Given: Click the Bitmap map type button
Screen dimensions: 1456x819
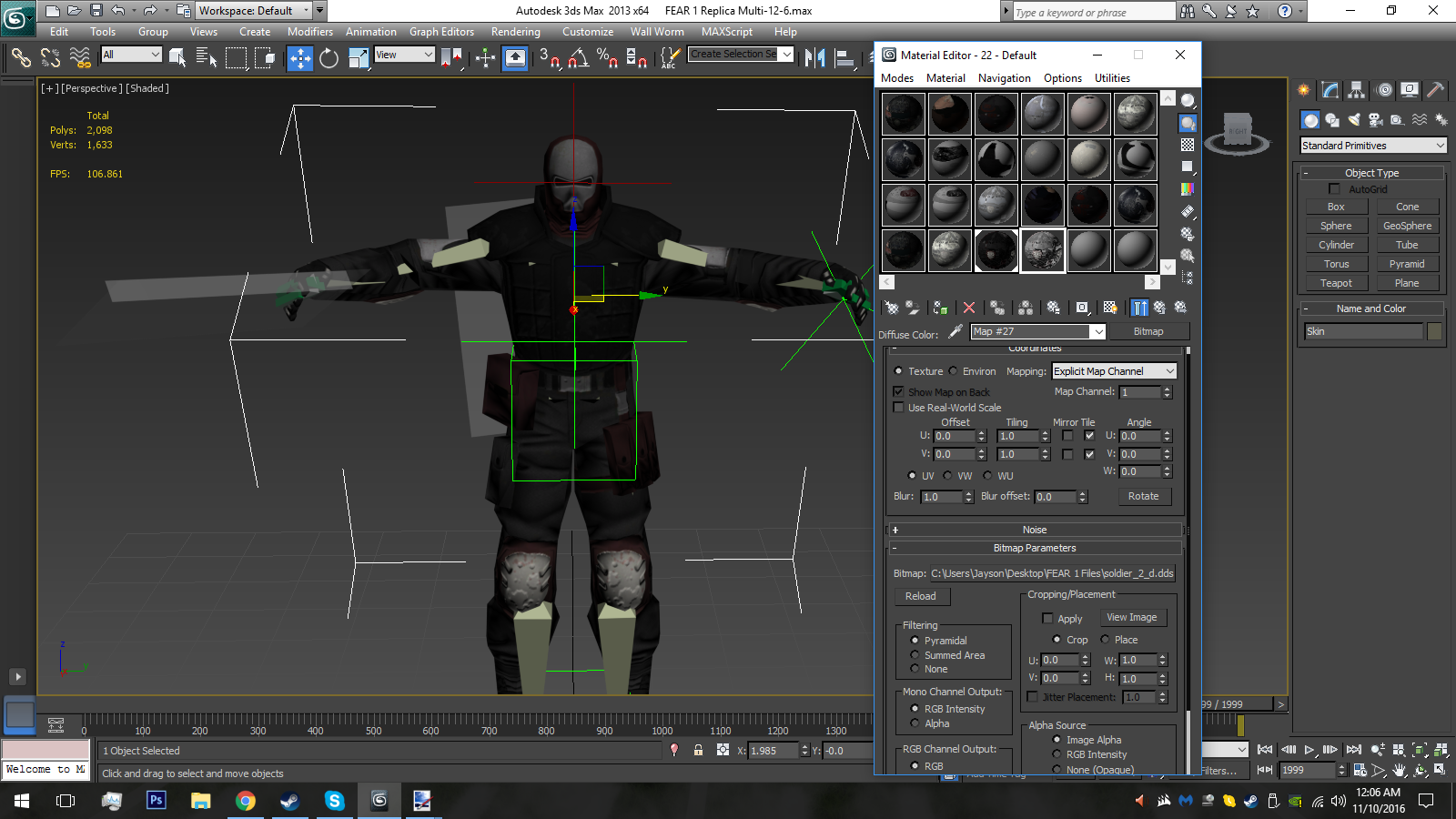Looking at the screenshot, I should 1148,331.
